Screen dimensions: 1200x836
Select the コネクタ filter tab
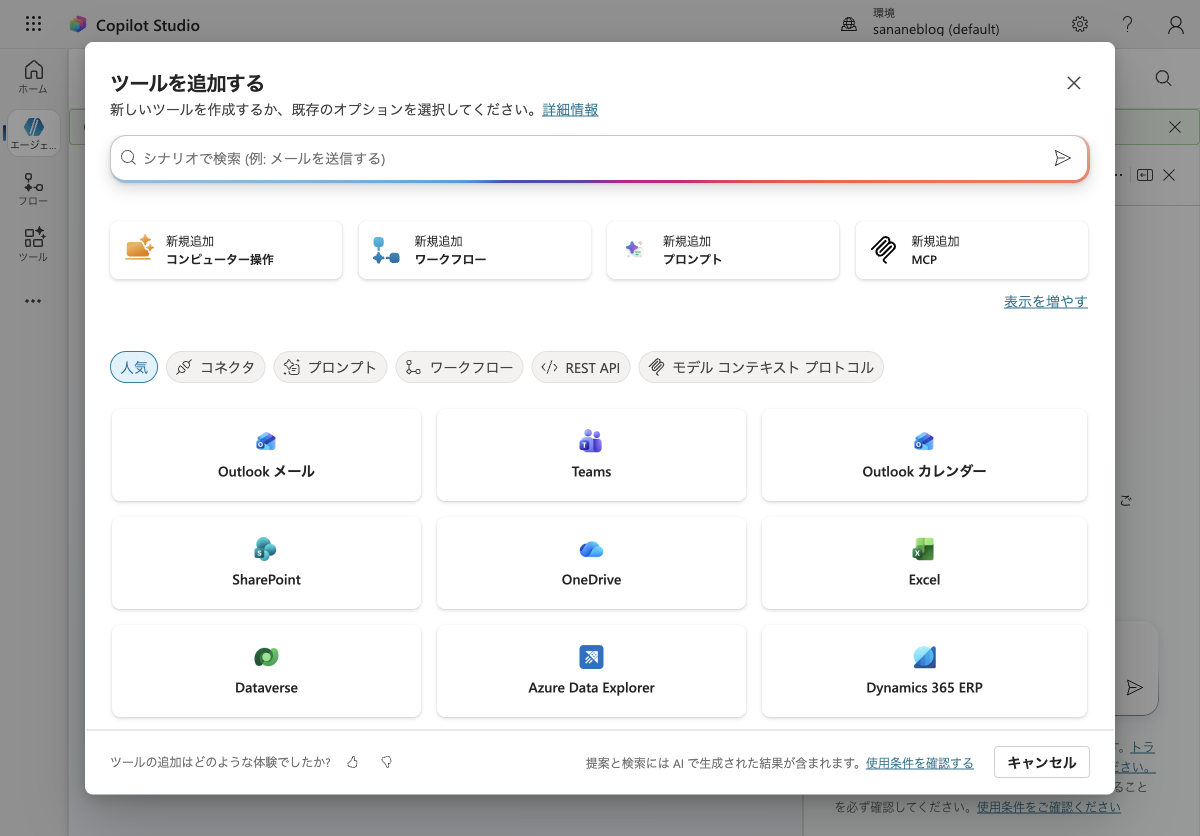tap(216, 367)
